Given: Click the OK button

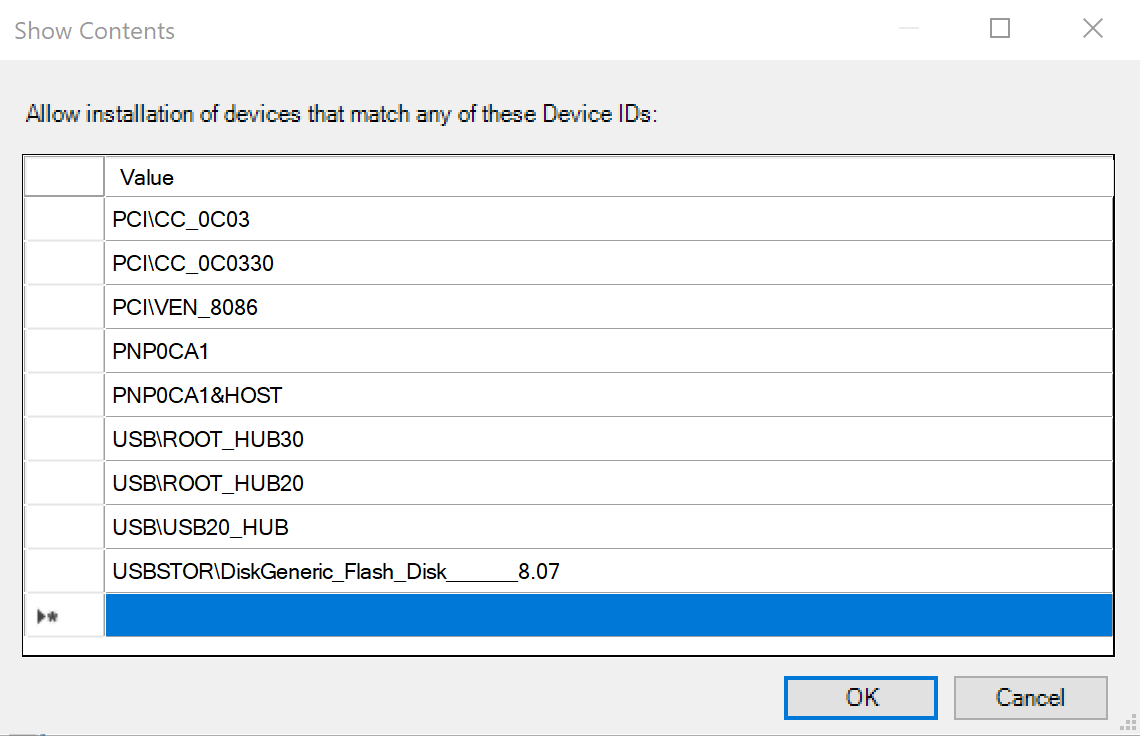Looking at the screenshot, I should pyautogui.click(x=860, y=697).
